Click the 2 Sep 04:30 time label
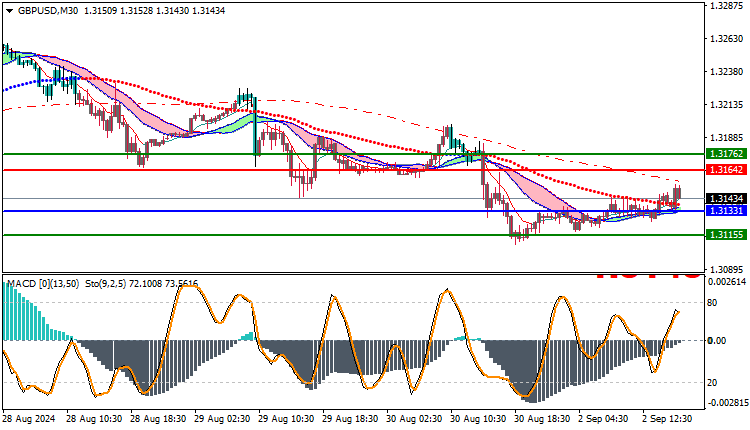 click(603, 419)
